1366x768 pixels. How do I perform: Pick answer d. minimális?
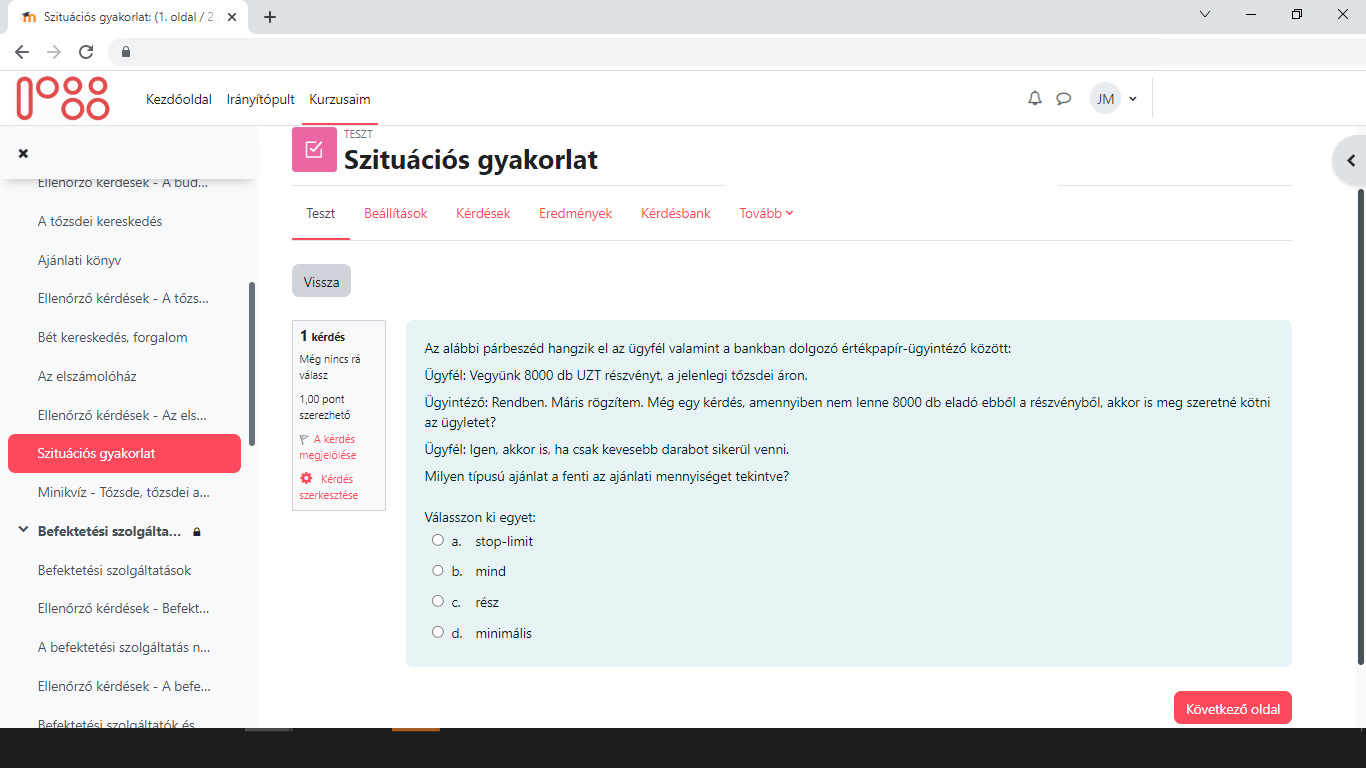[437, 631]
